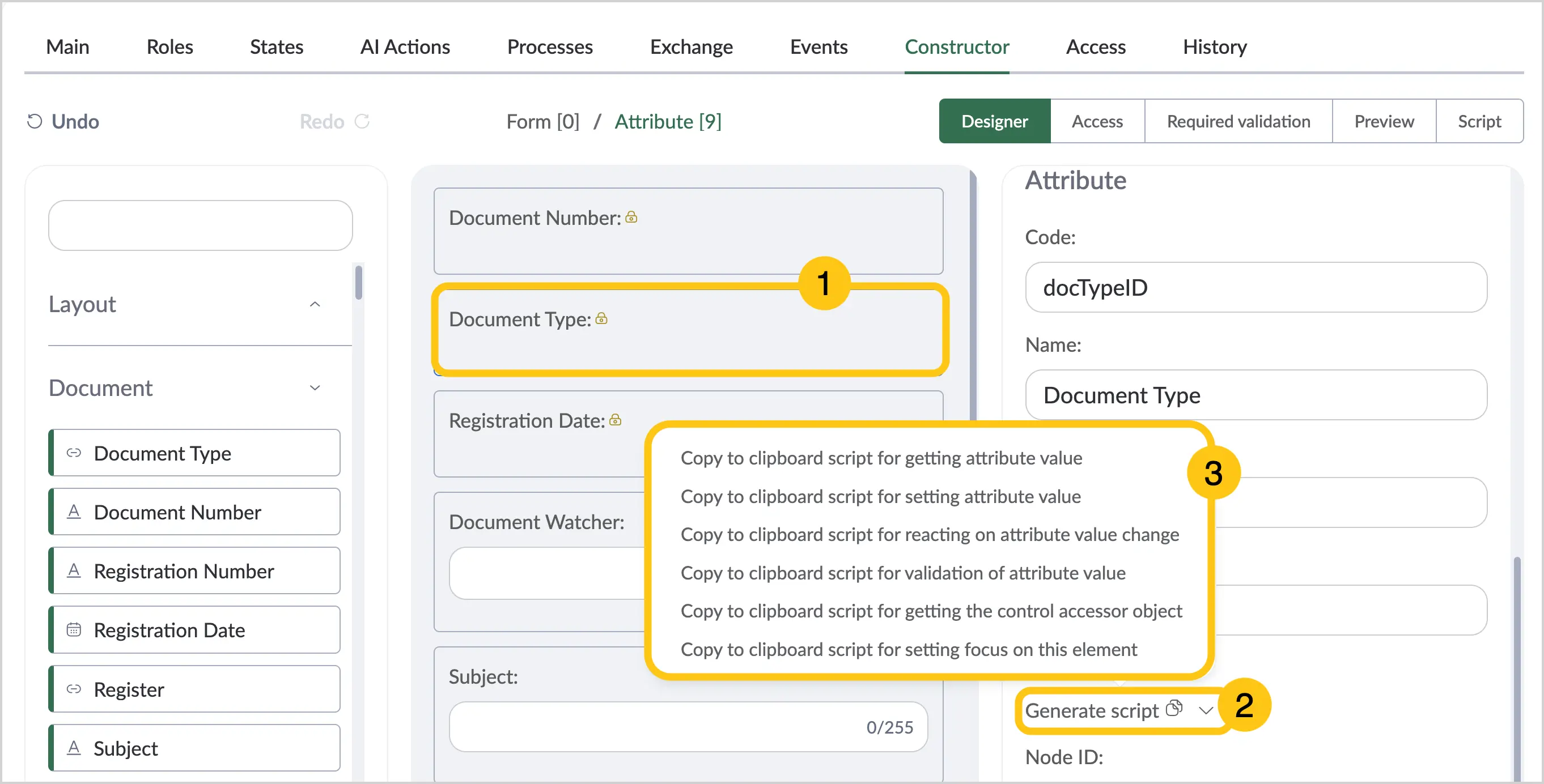
Task: Click the text icon on Subject item
Action: point(74,748)
